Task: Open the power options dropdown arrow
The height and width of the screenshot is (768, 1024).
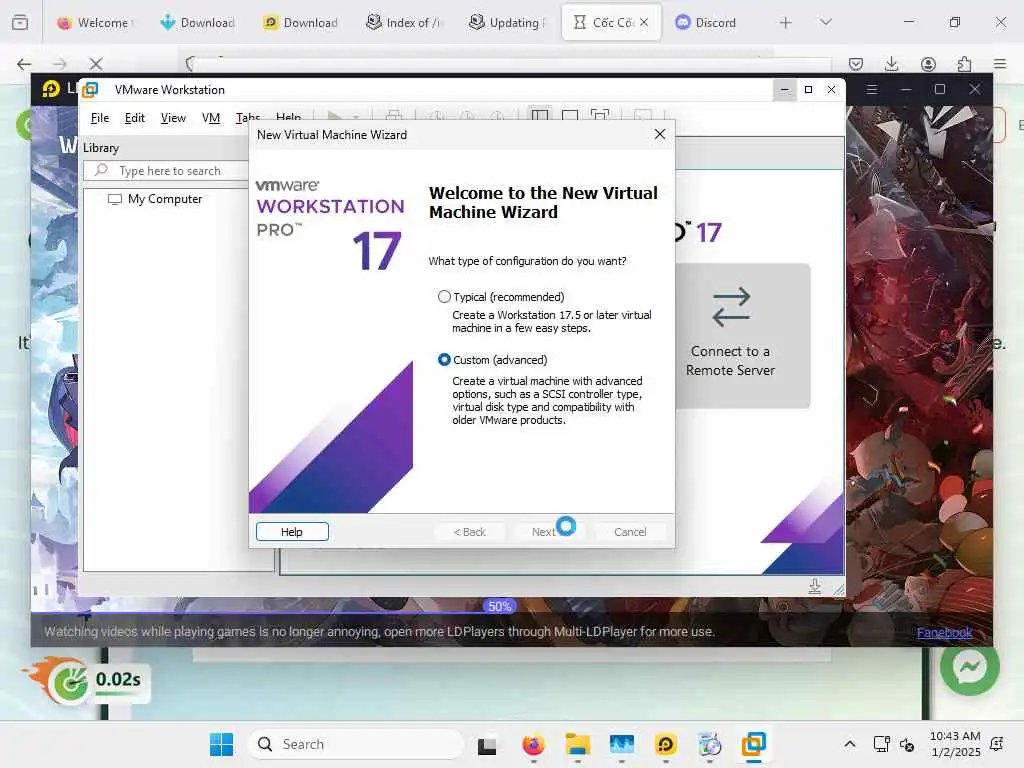Action: pyautogui.click(x=356, y=116)
